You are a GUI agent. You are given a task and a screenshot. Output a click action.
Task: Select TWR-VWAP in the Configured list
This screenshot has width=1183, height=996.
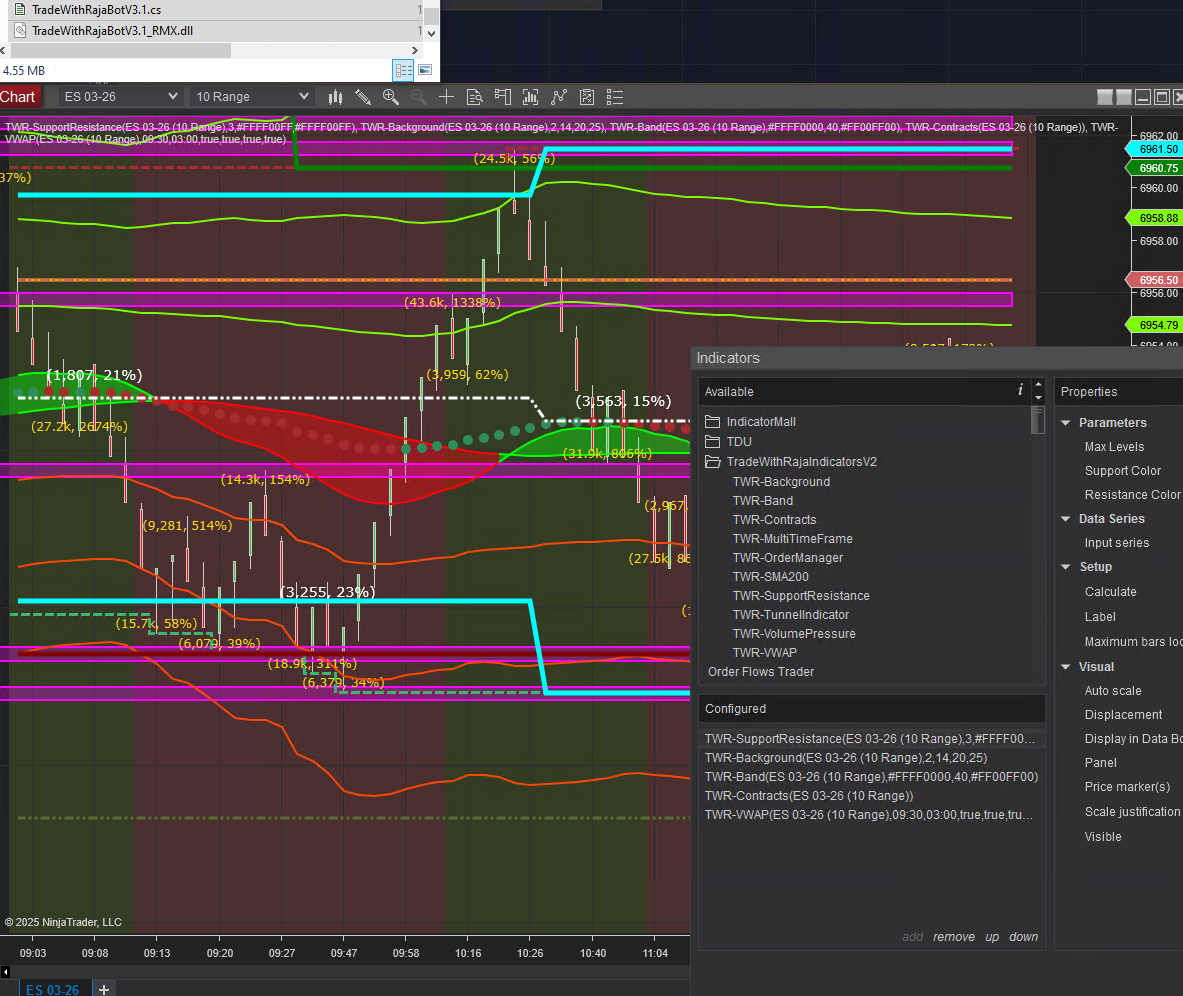tap(868, 815)
